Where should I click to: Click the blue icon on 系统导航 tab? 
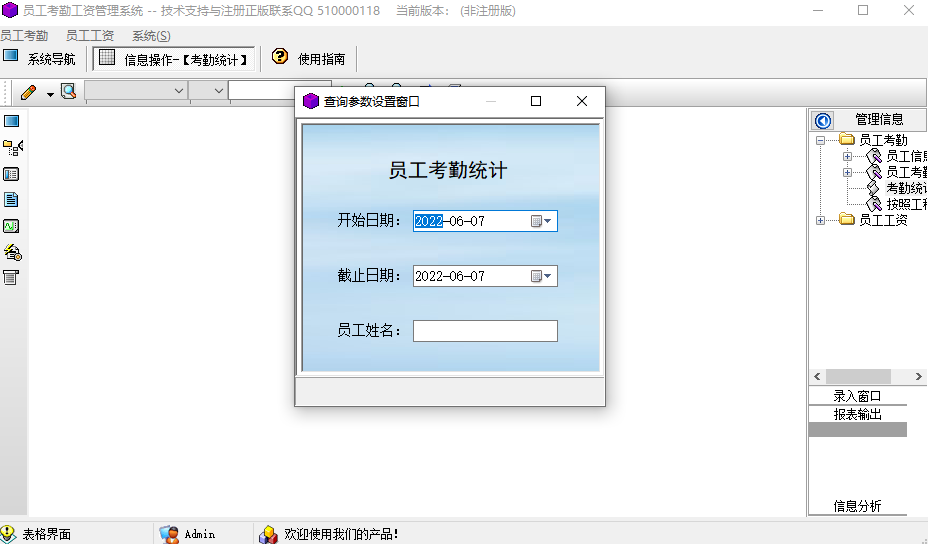coord(11,56)
